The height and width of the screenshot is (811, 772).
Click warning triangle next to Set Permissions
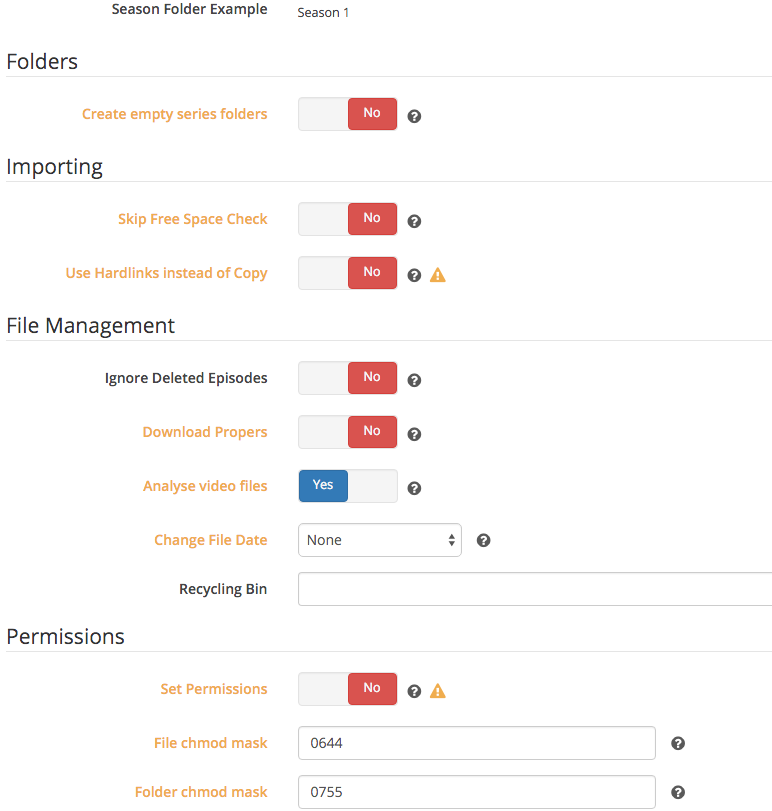point(438,690)
